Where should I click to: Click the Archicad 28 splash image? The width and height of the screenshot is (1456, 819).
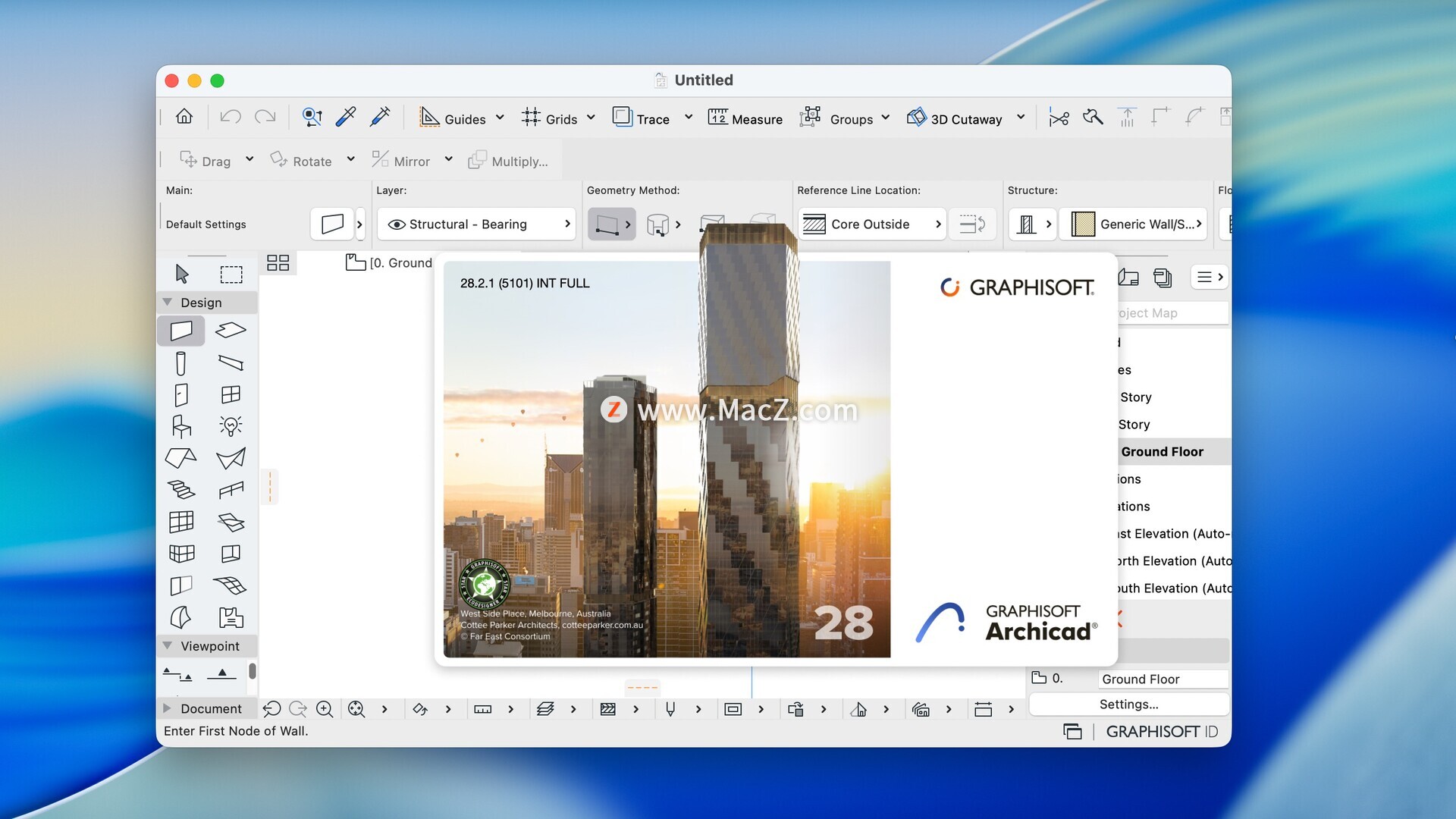(x=667, y=459)
